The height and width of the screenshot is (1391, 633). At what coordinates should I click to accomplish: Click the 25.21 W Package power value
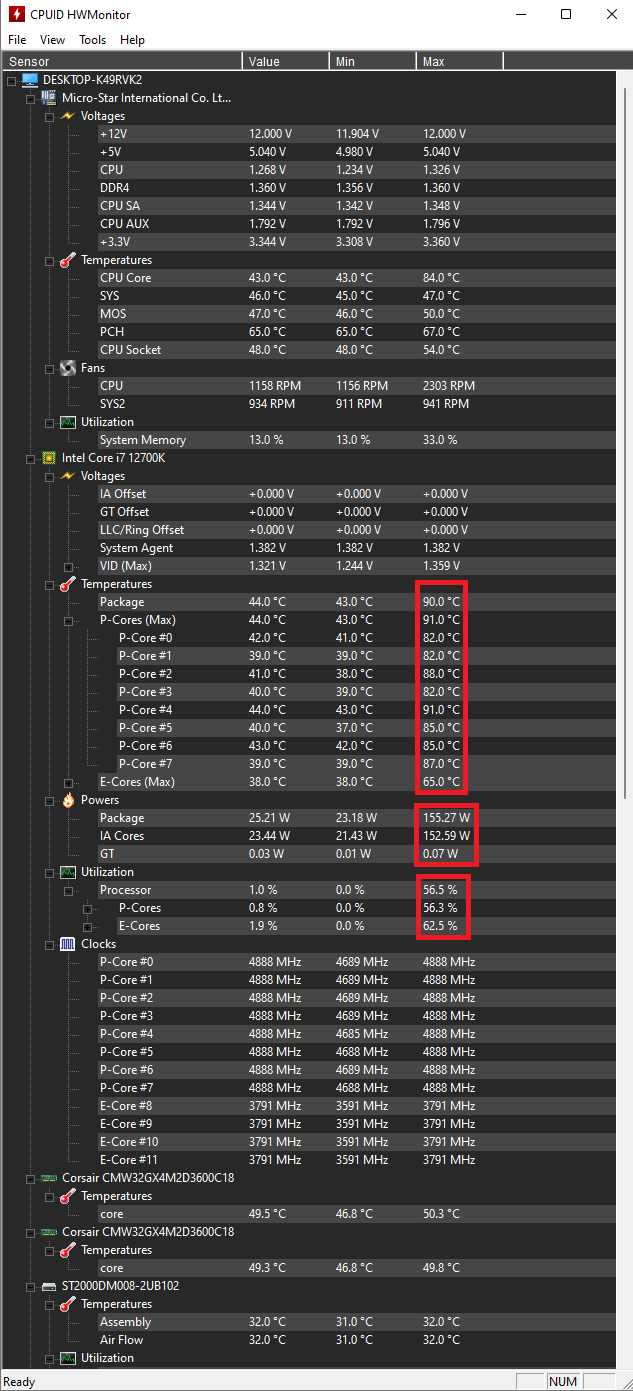269,818
